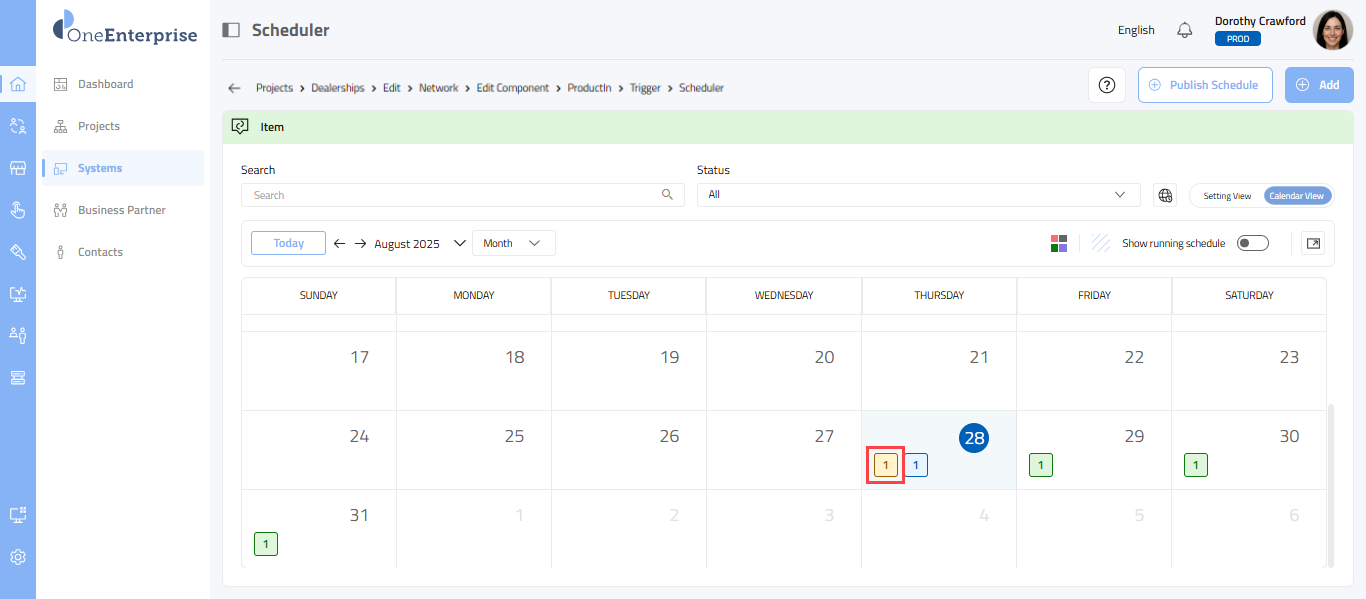
Task: Open the Status dropdown
Action: point(918,195)
